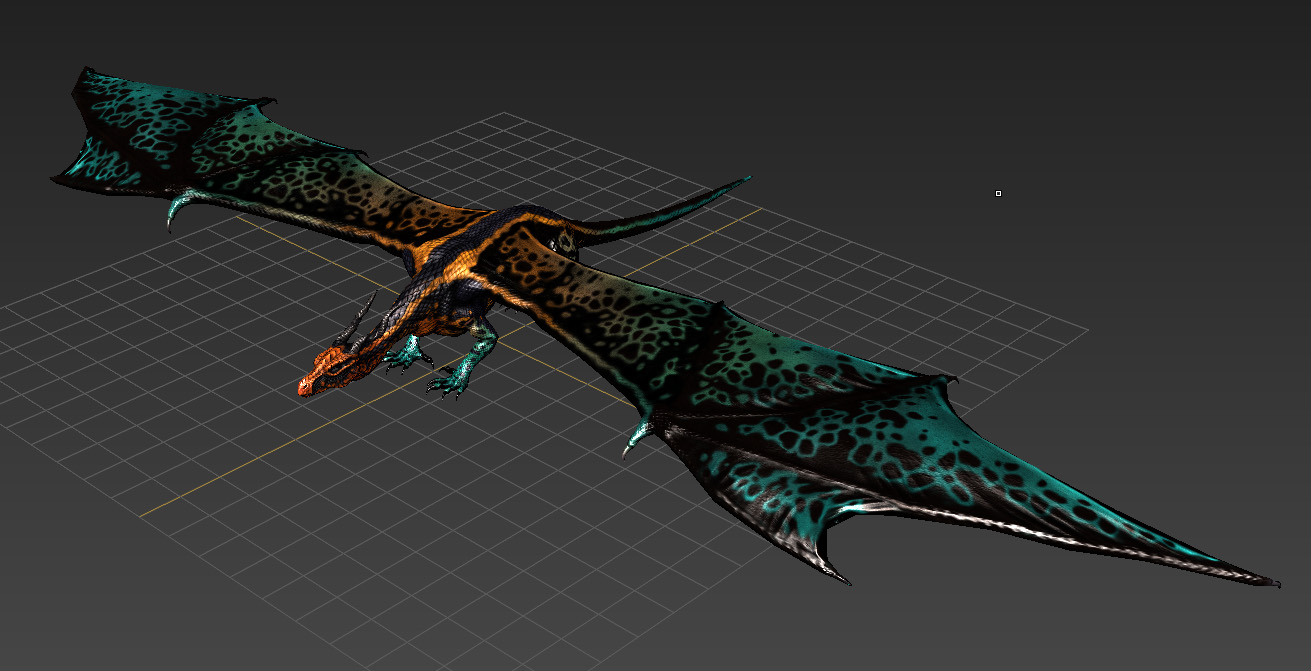Select the dragon's left wing membrane
Viewport: 1311px width, 671px height.
click(850, 450)
